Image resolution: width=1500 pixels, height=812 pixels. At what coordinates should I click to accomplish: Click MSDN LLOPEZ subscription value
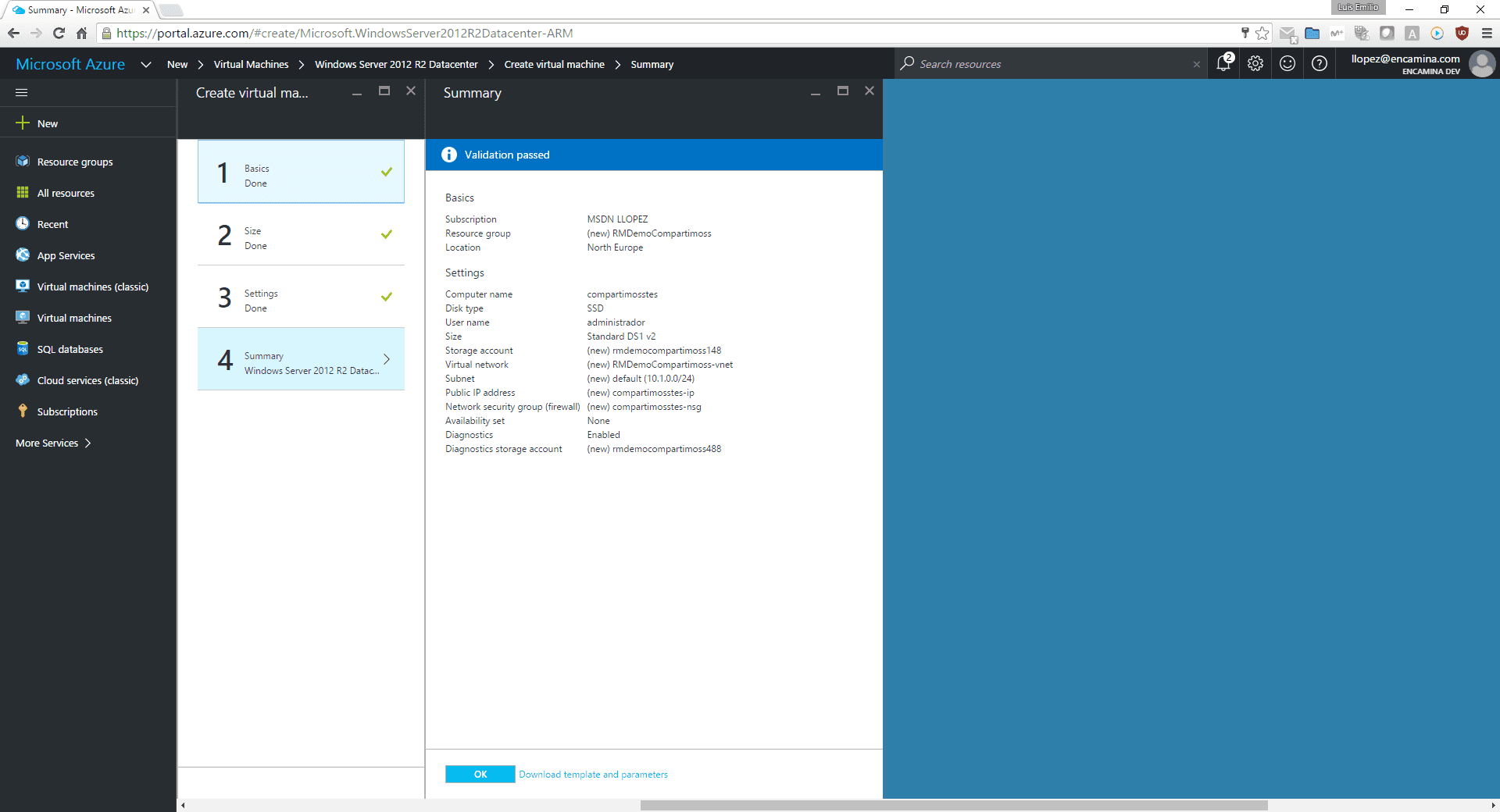(617, 219)
